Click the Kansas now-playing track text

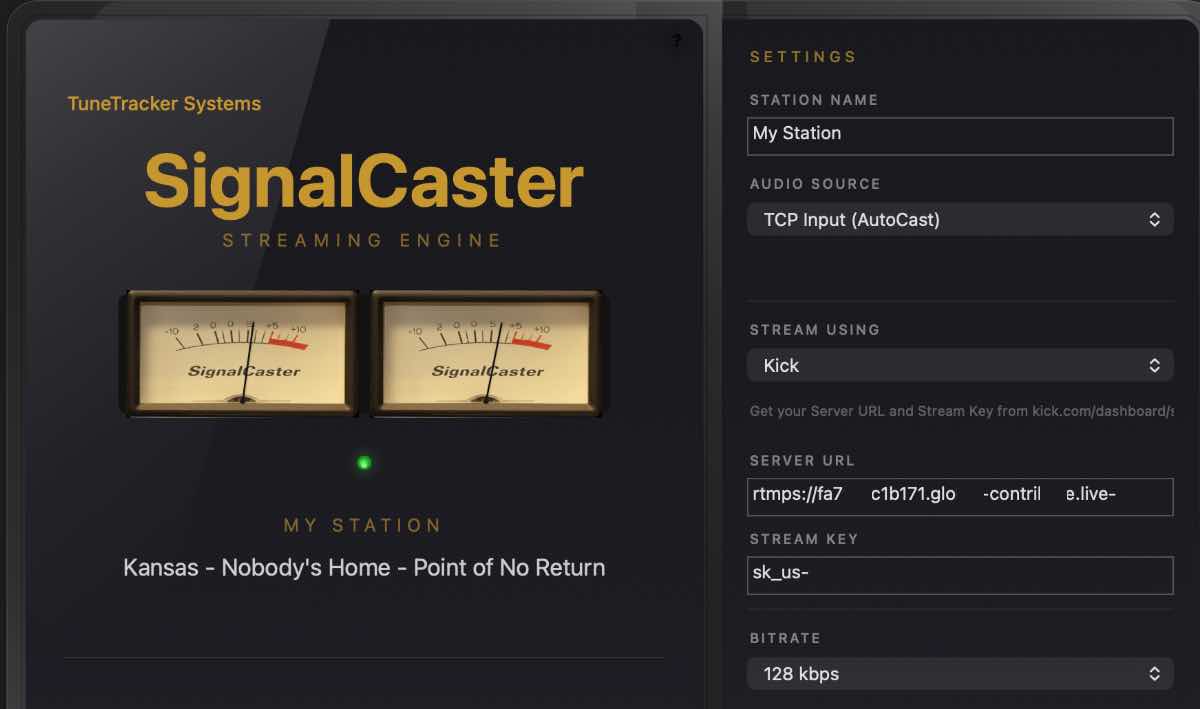click(x=363, y=567)
